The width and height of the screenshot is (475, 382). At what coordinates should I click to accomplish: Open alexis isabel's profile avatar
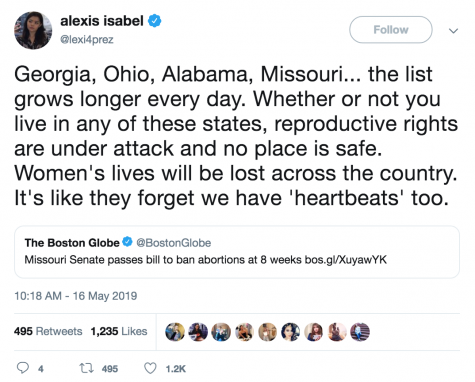tap(33, 30)
